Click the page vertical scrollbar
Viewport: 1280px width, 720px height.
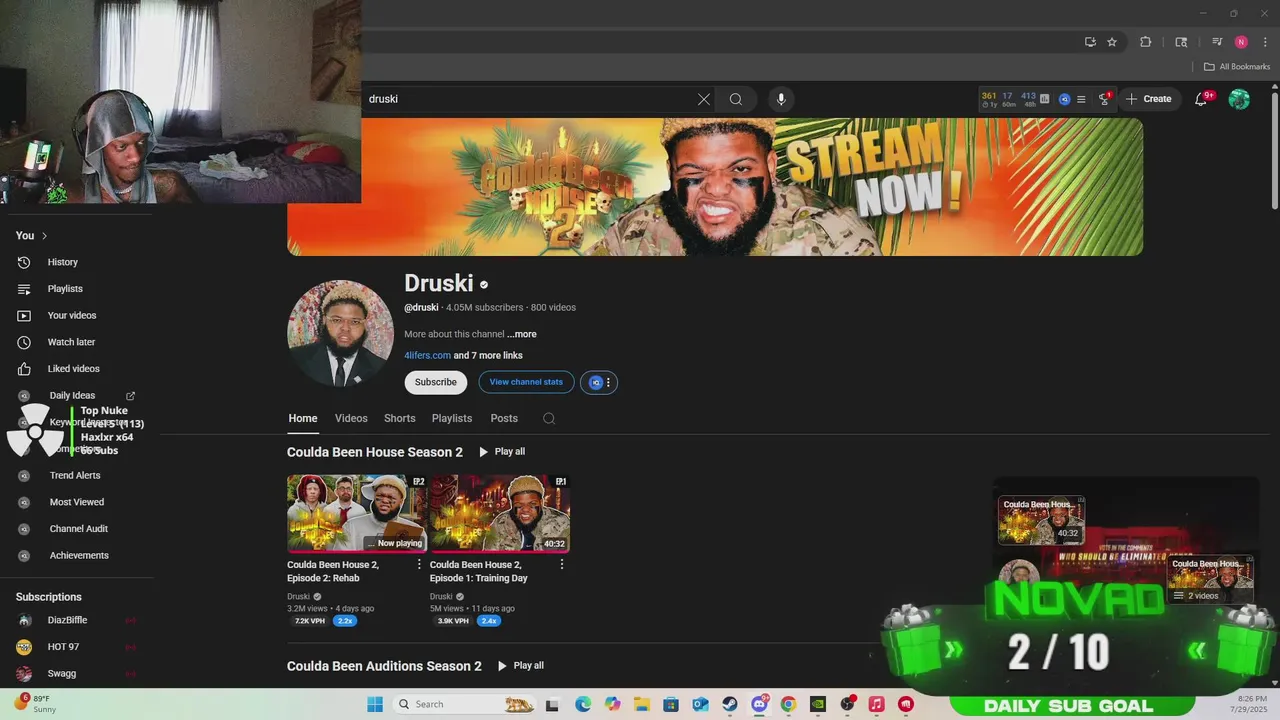pyautogui.click(x=1274, y=150)
